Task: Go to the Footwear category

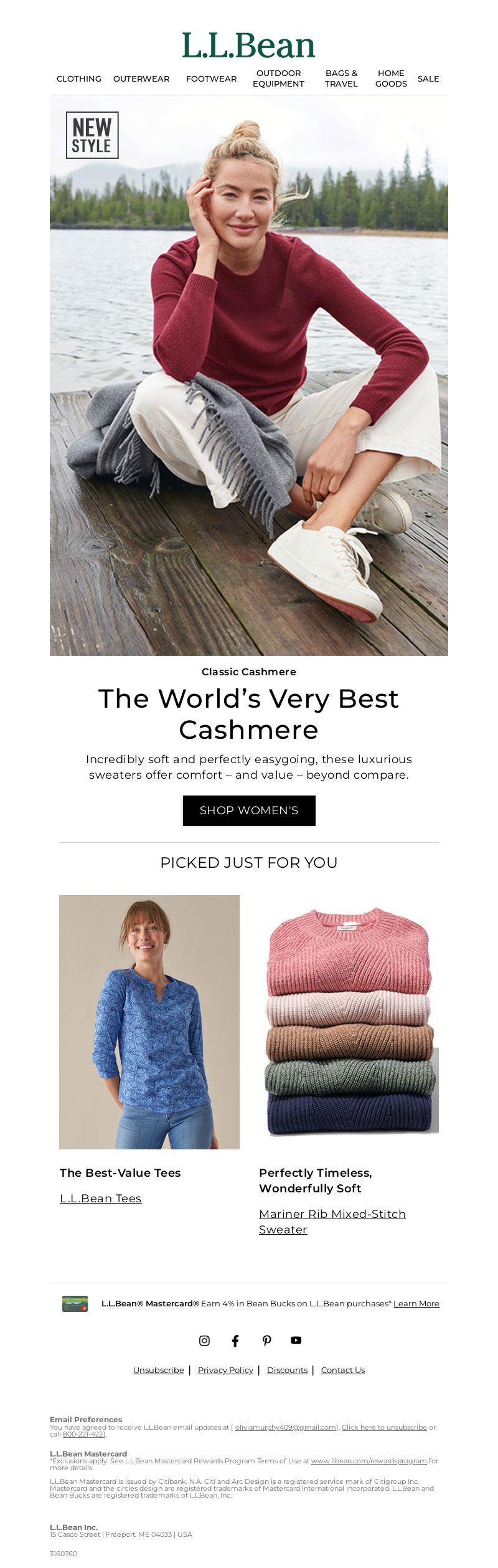Action: click(x=212, y=78)
